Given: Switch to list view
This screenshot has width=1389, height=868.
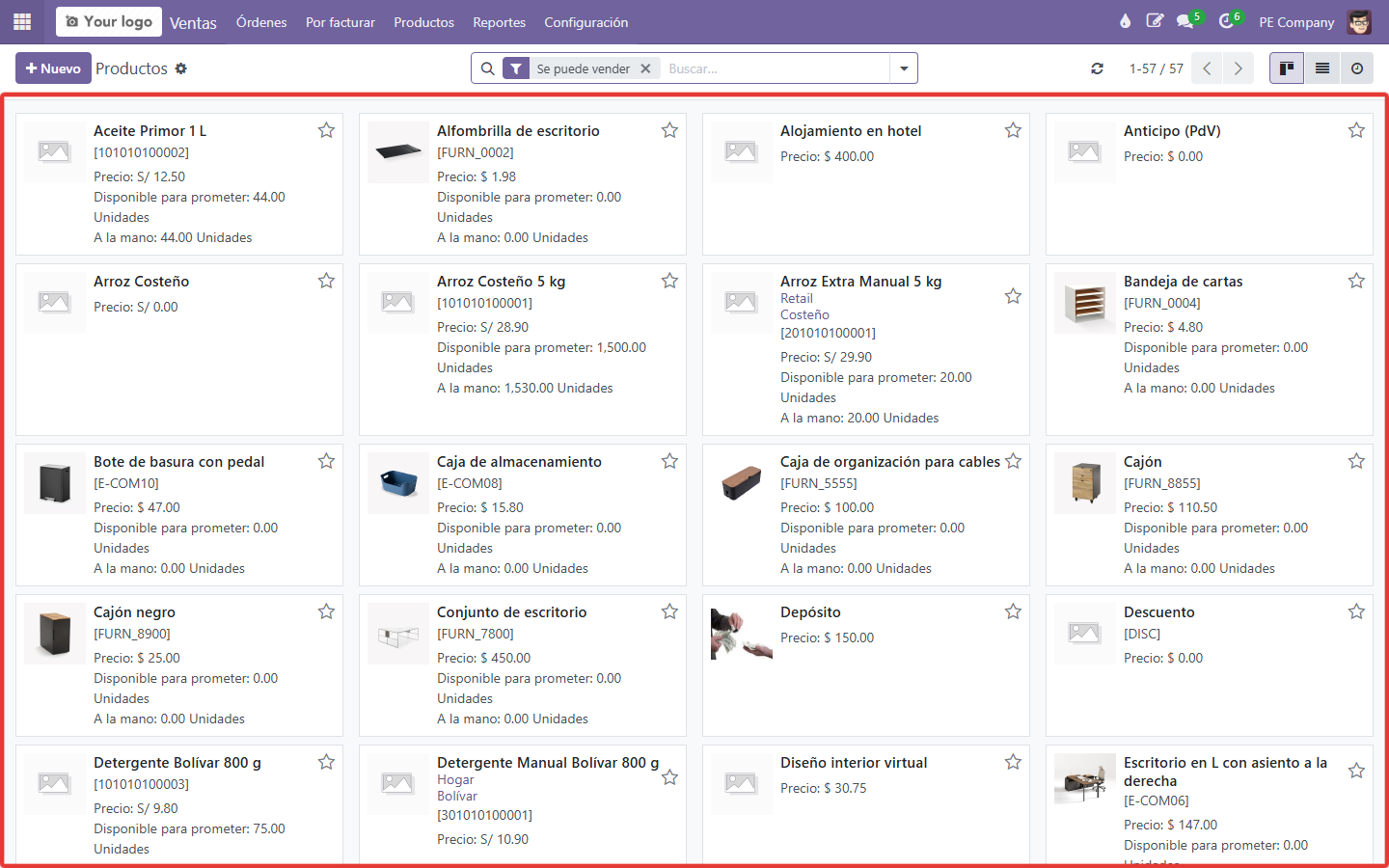Looking at the screenshot, I should [1322, 68].
